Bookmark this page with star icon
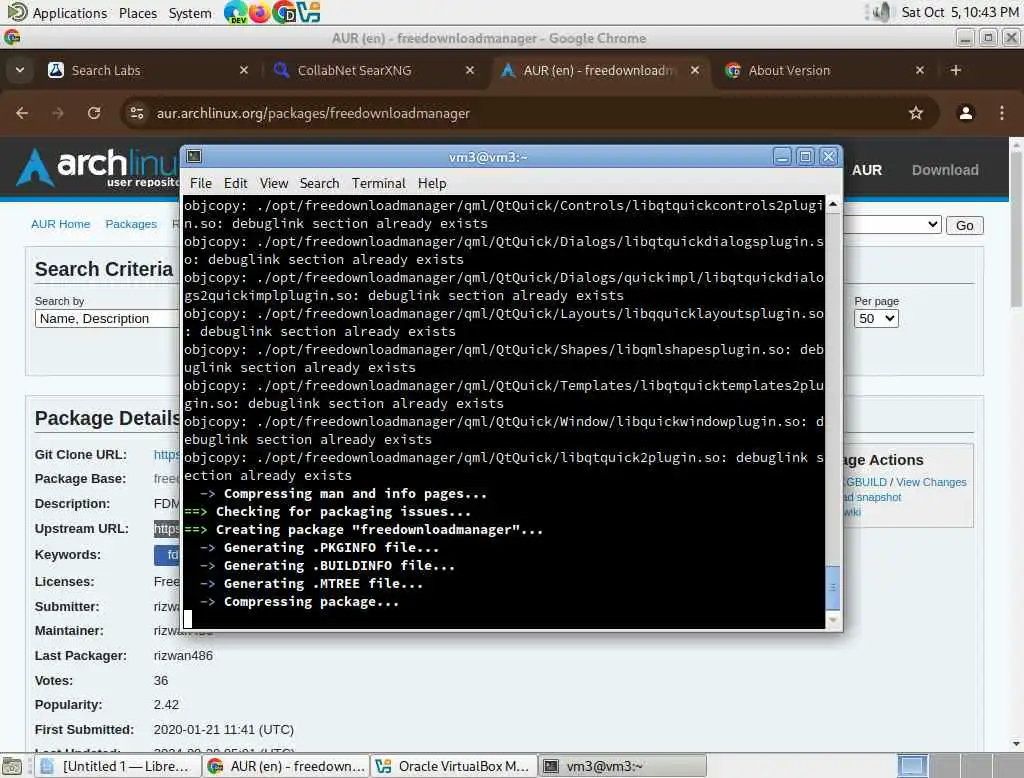This screenshot has height=778, width=1024. 916,113
